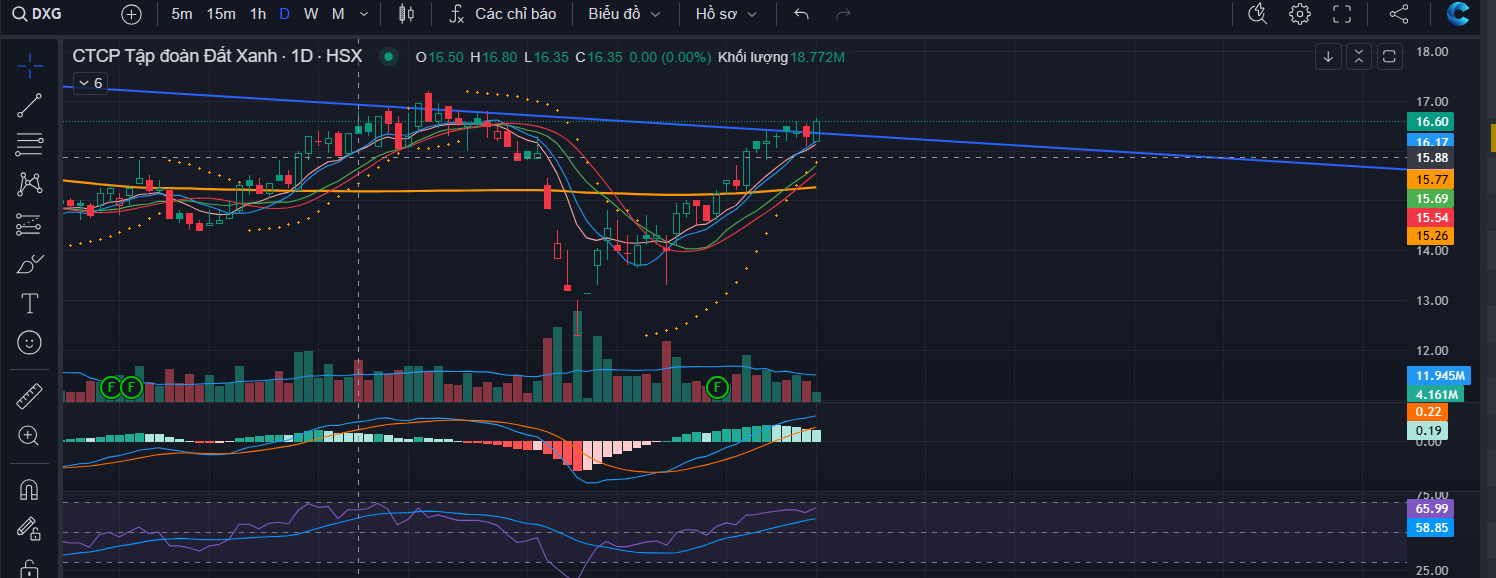Screen dimensions: 1496x578
Task: Select the pattern drawing tool
Action: (x=30, y=184)
